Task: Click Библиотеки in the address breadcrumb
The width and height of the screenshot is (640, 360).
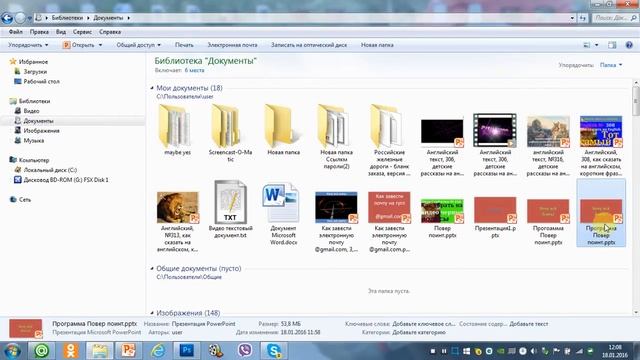Action: pos(67,18)
